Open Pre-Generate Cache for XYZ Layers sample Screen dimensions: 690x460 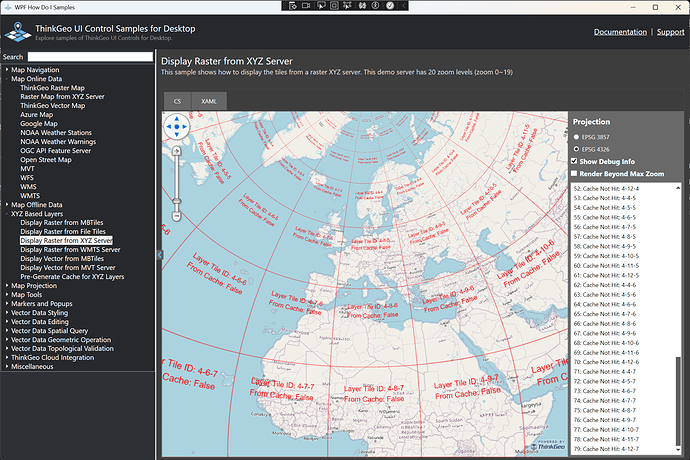(x=72, y=277)
